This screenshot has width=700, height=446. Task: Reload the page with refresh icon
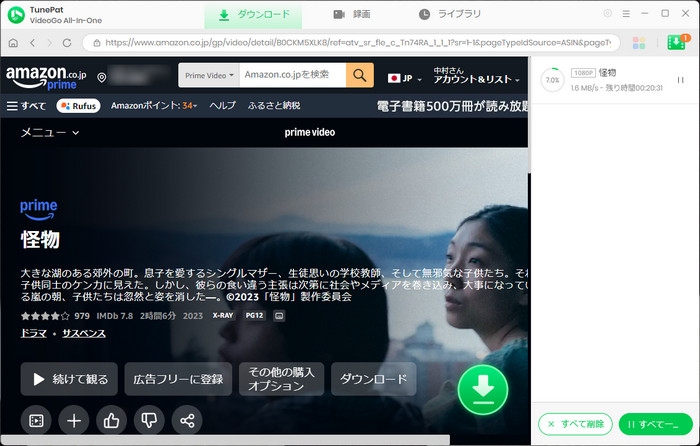tap(67, 43)
